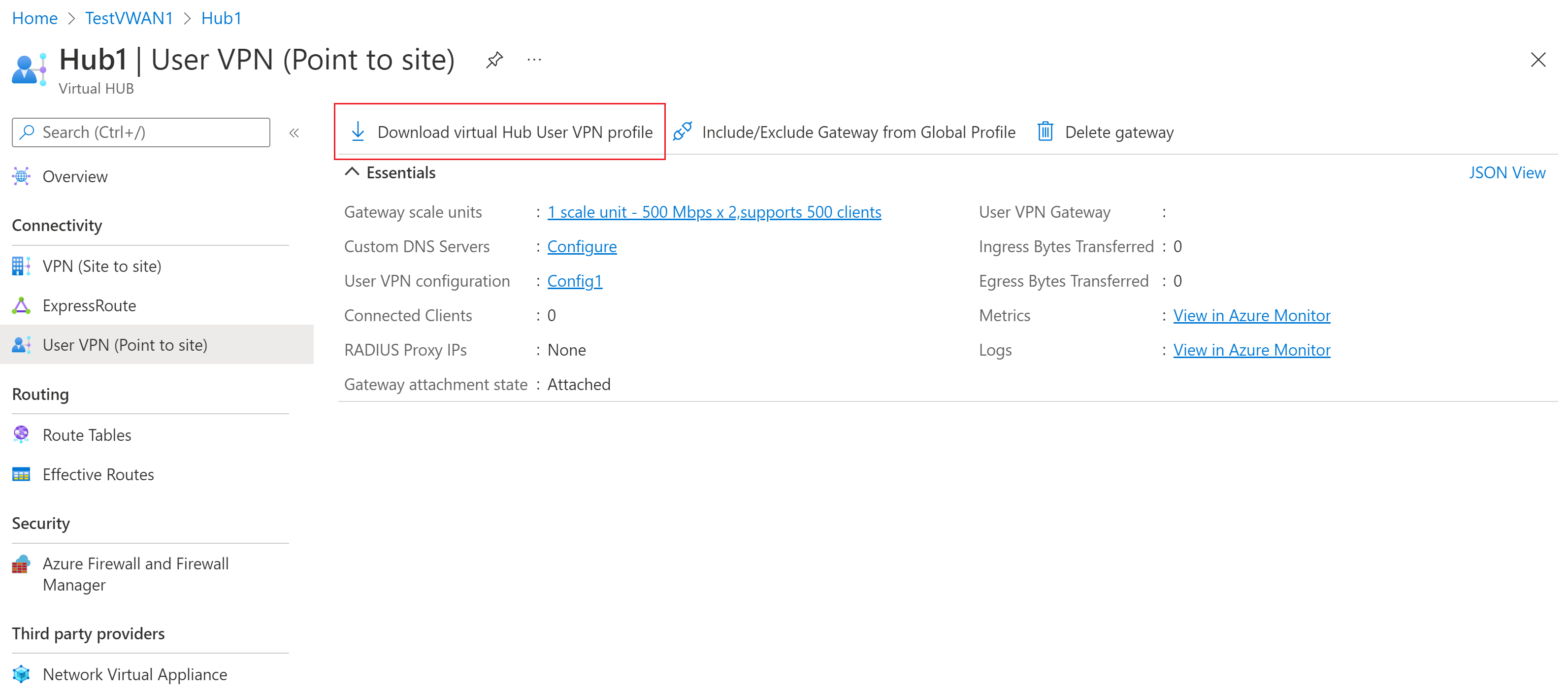
Task: Click the Route Tables icon
Action: click(x=21, y=434)
